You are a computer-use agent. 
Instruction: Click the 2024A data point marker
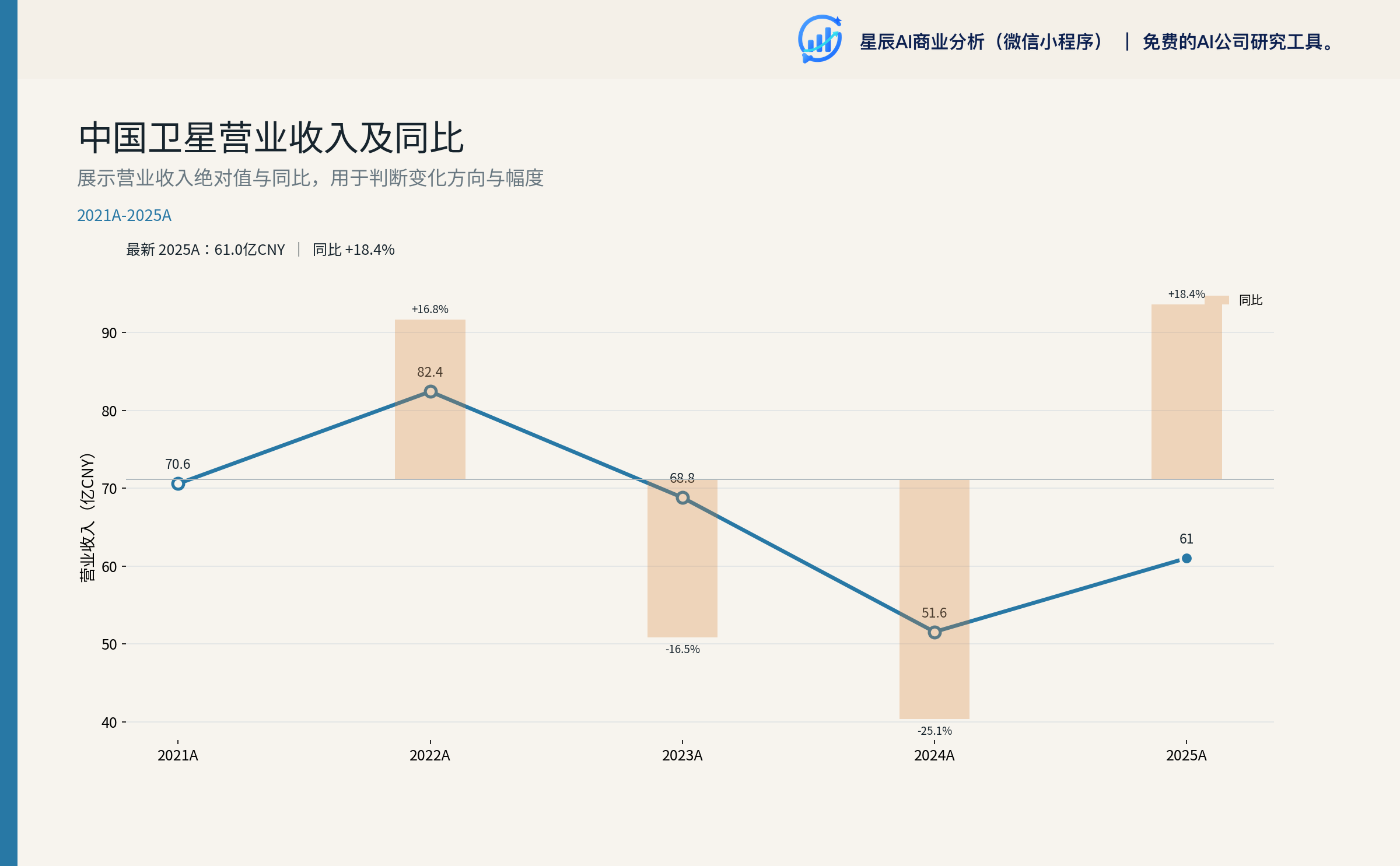coord(935,632)
